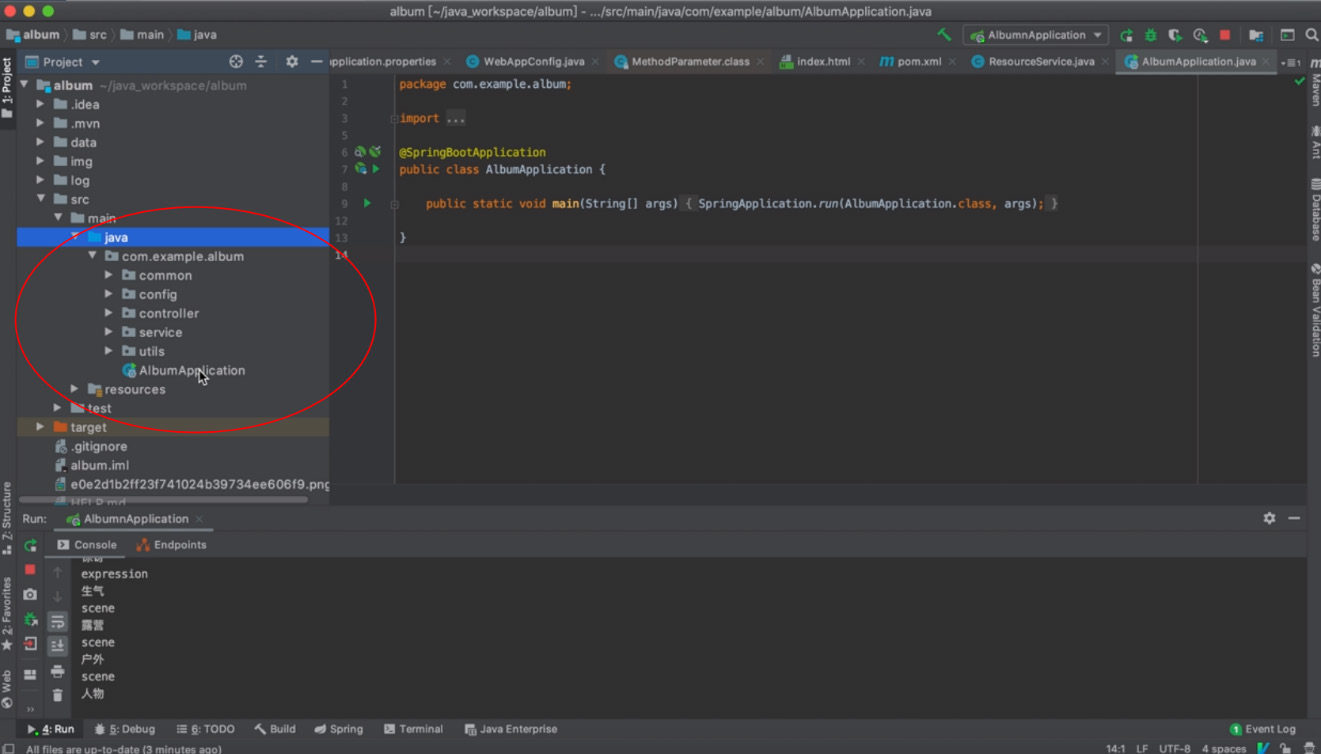This screenshot has height=754, width=1321.
Task: Toggle the Project tool window side tab
Action: 7,88
